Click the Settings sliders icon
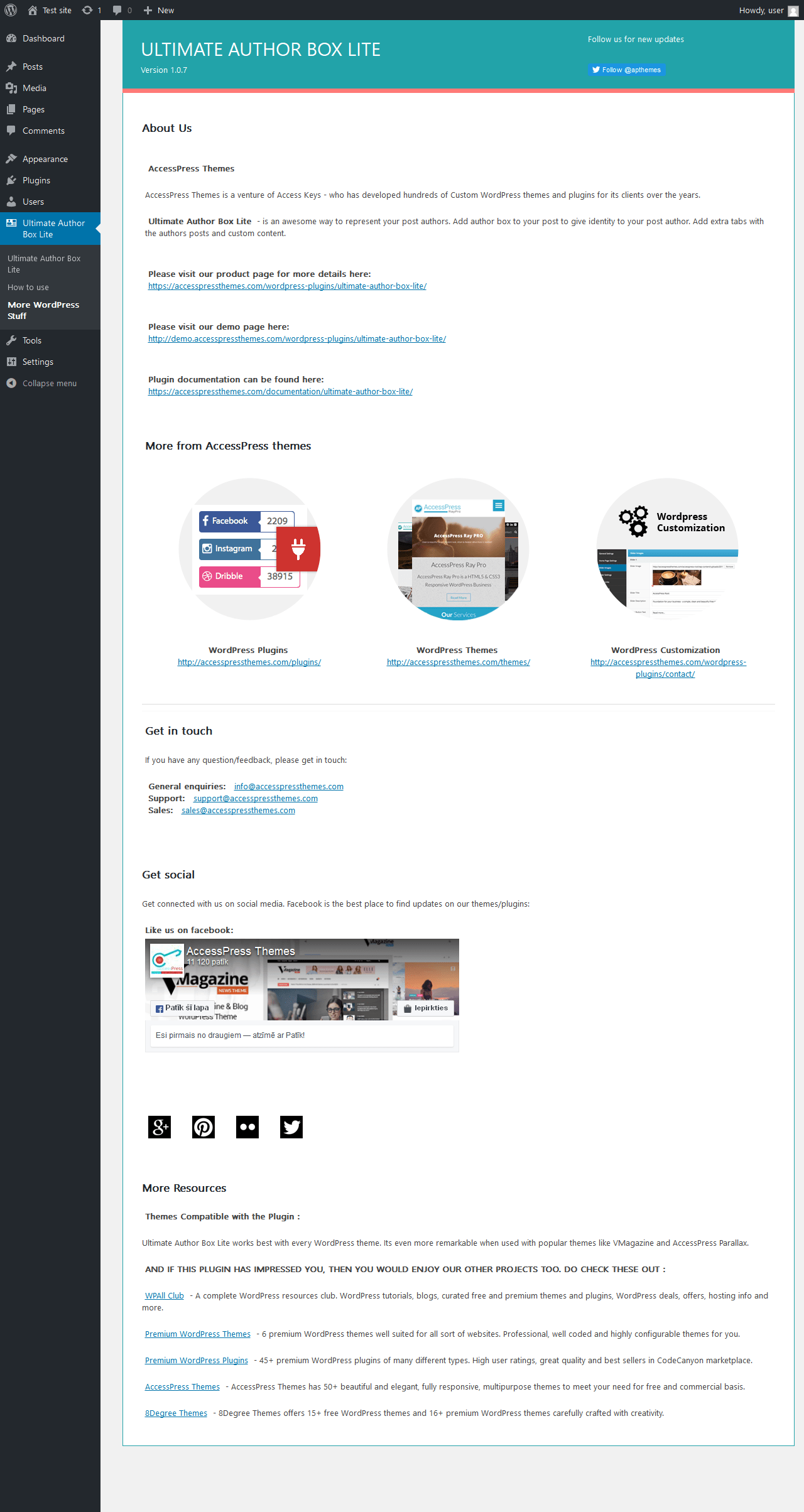 tap(11, 362)
